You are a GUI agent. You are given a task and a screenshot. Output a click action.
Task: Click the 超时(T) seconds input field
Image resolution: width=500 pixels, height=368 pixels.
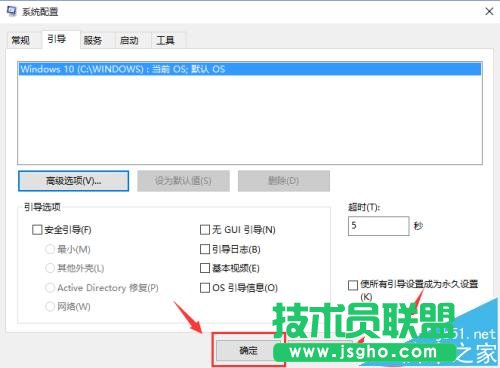pos(378,226)
